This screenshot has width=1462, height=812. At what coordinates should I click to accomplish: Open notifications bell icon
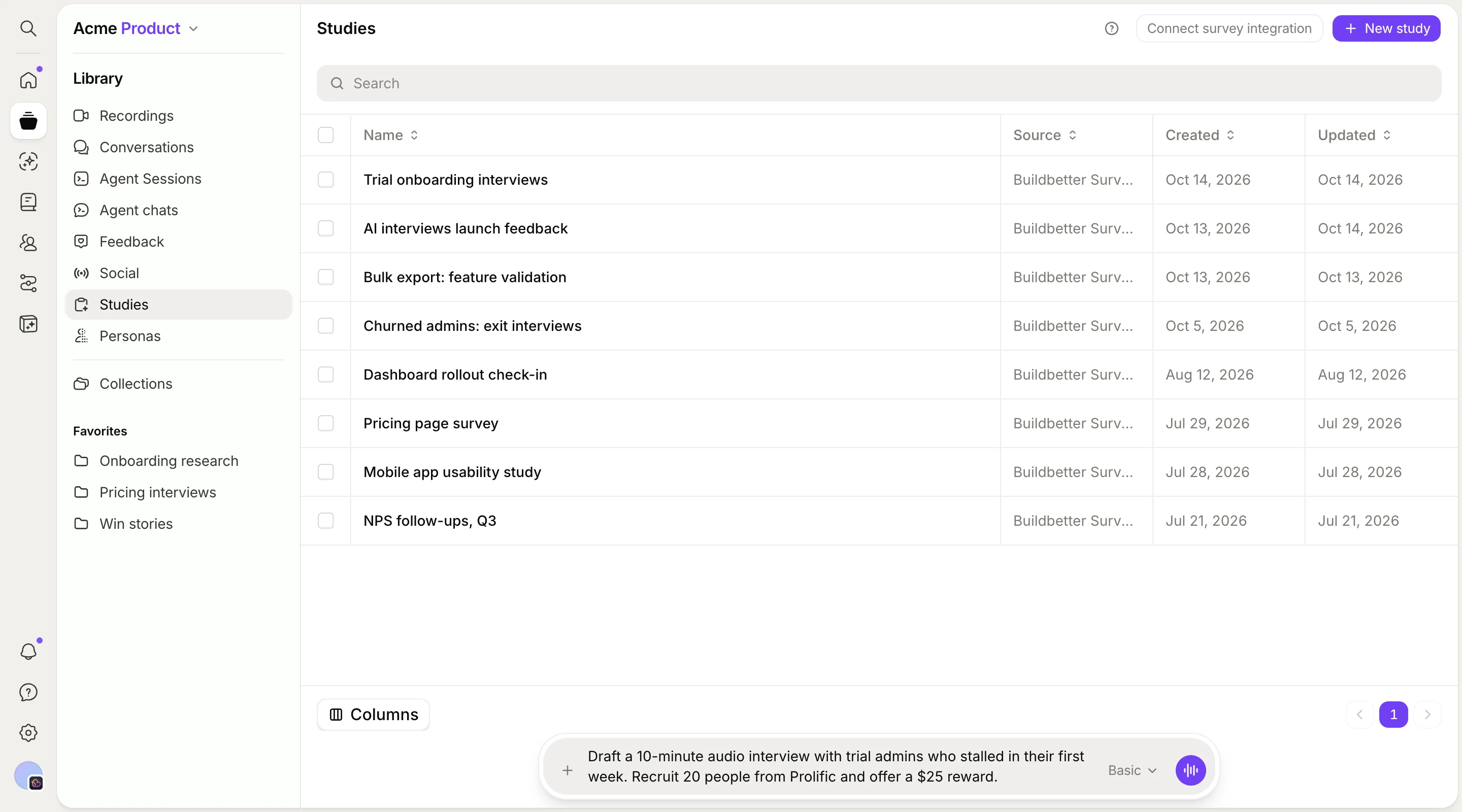28,651
